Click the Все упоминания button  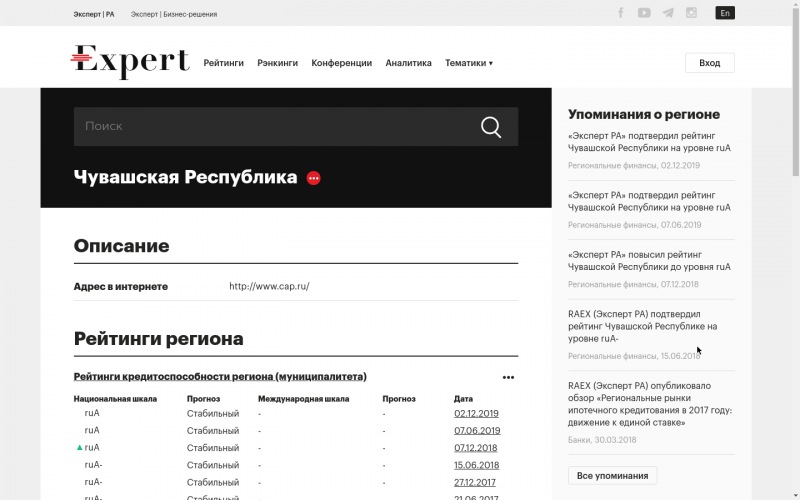coord(612,476)
